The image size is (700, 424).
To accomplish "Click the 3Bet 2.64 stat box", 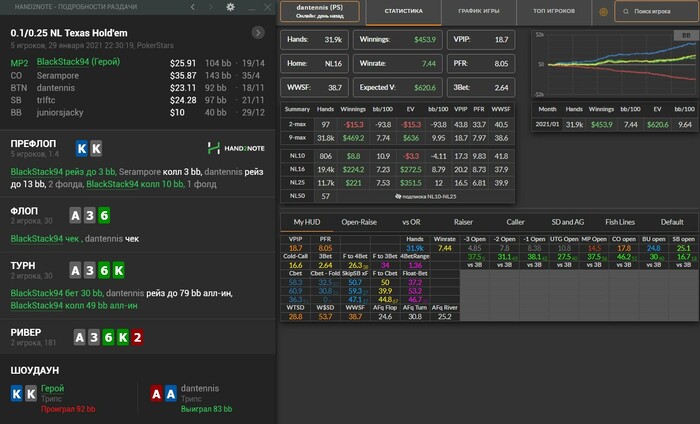I will 481,88.
